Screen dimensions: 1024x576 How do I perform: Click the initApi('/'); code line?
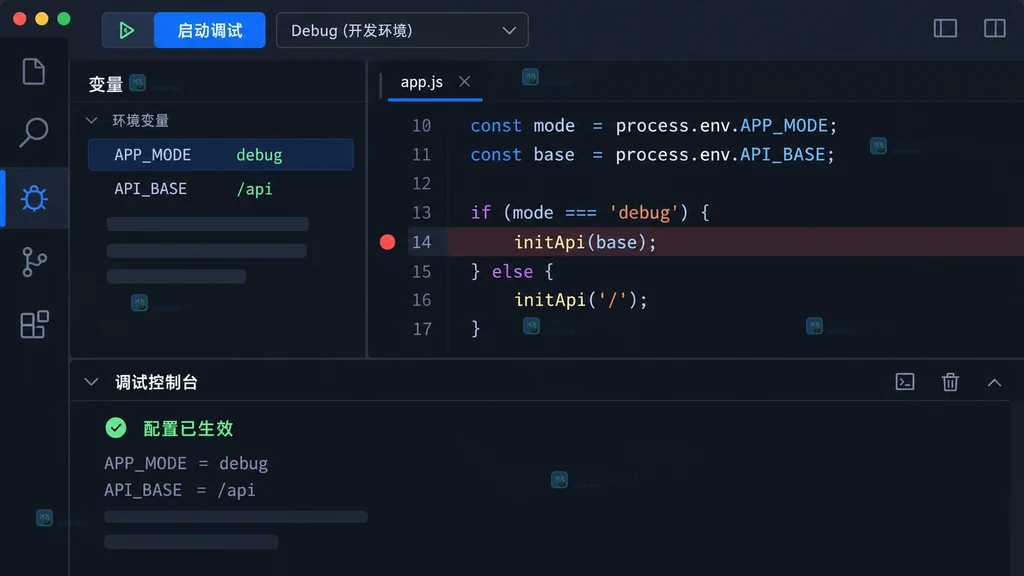coord(581,300)
